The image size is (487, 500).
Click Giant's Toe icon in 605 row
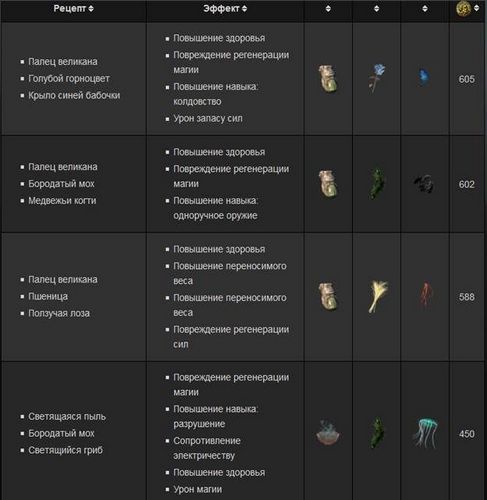tap(328, 79)
